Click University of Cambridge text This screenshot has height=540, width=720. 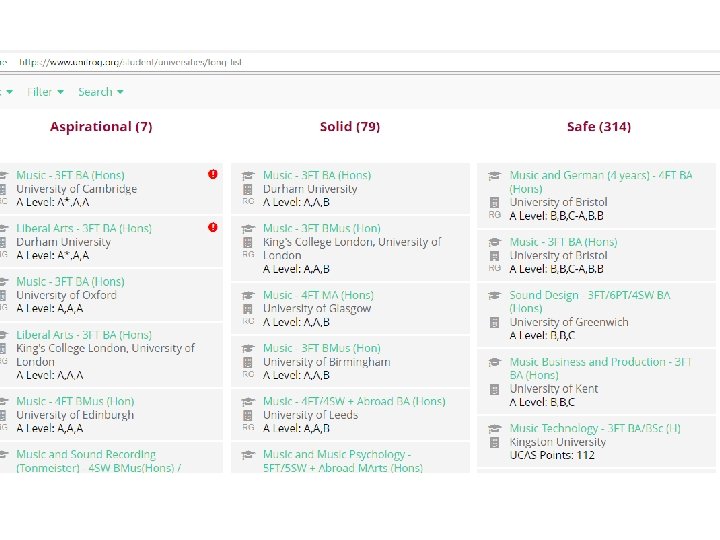[77, 189]
